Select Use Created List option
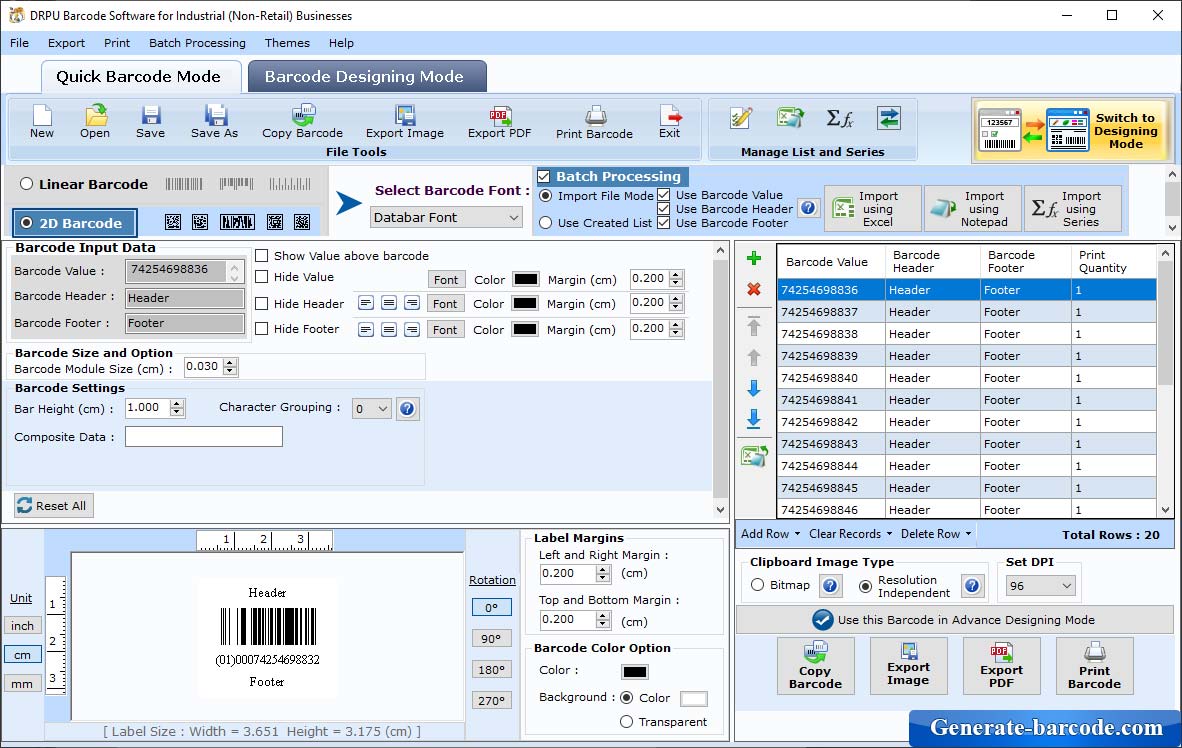 [546, 223]
